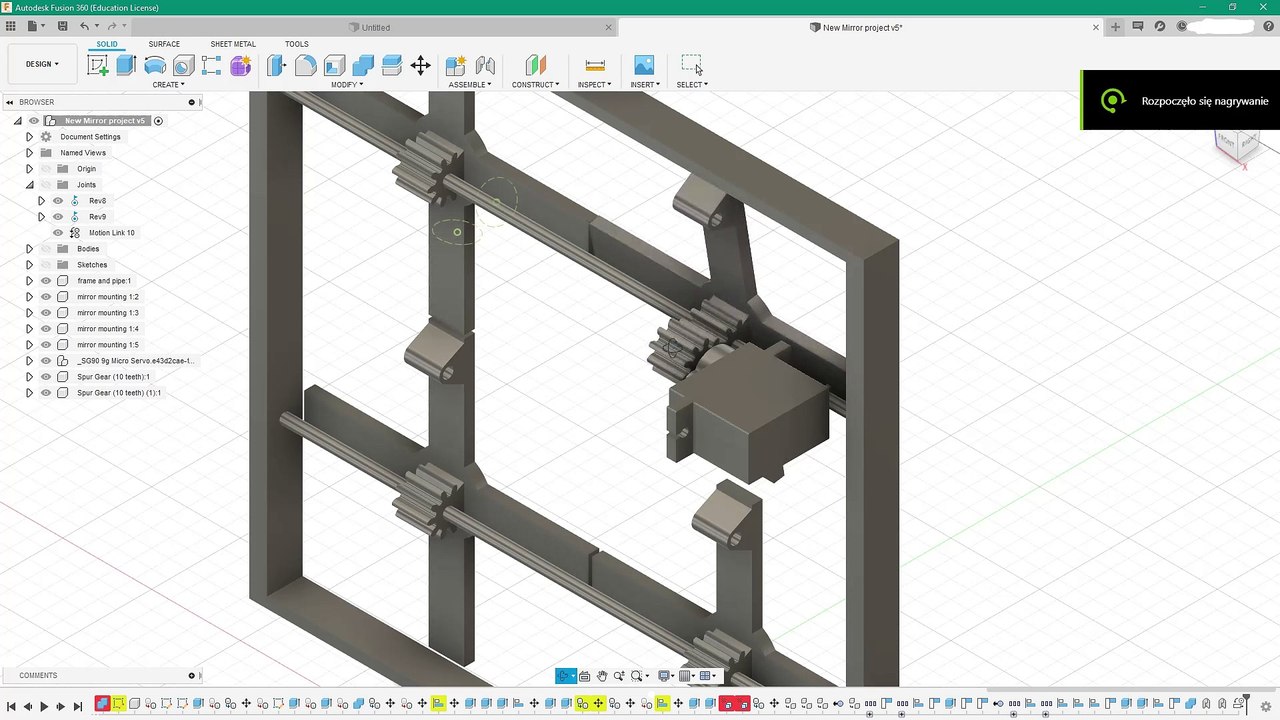
Task: Expand the Sketches folder
Action: [29, 265]
